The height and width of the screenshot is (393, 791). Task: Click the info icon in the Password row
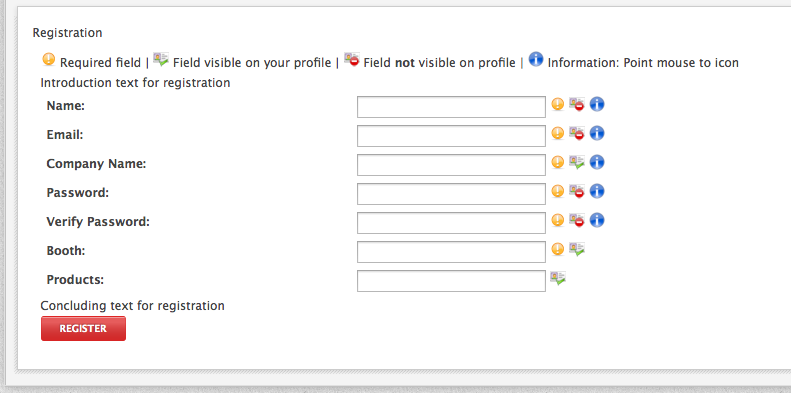point(597,191)
